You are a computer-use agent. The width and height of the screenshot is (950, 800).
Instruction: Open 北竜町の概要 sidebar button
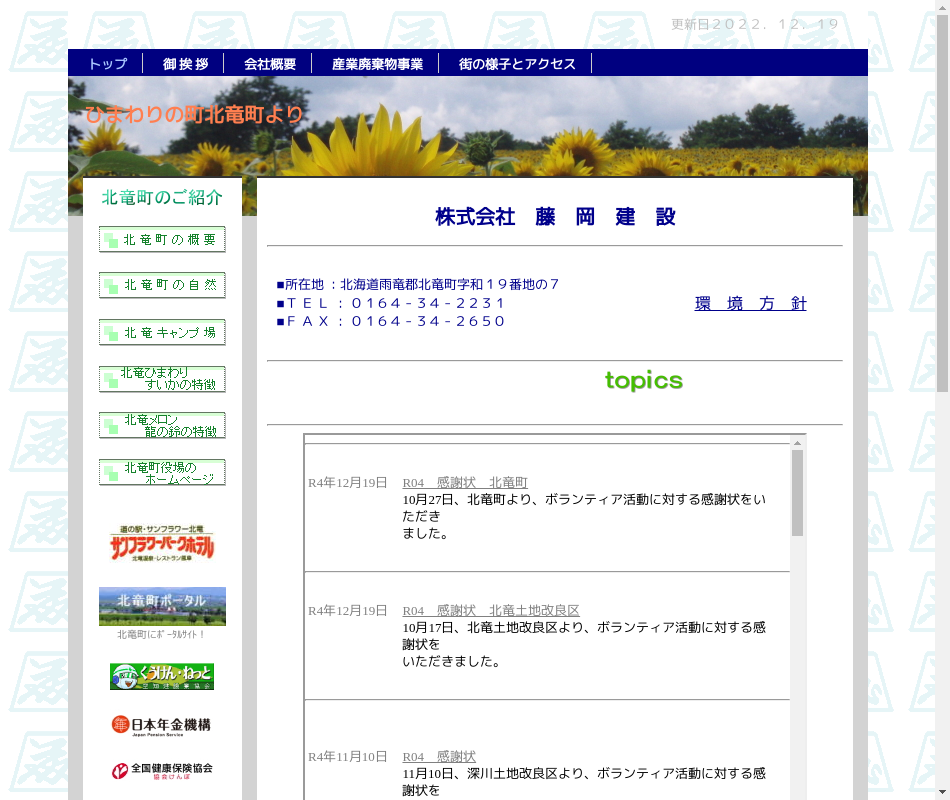[162, 240]
